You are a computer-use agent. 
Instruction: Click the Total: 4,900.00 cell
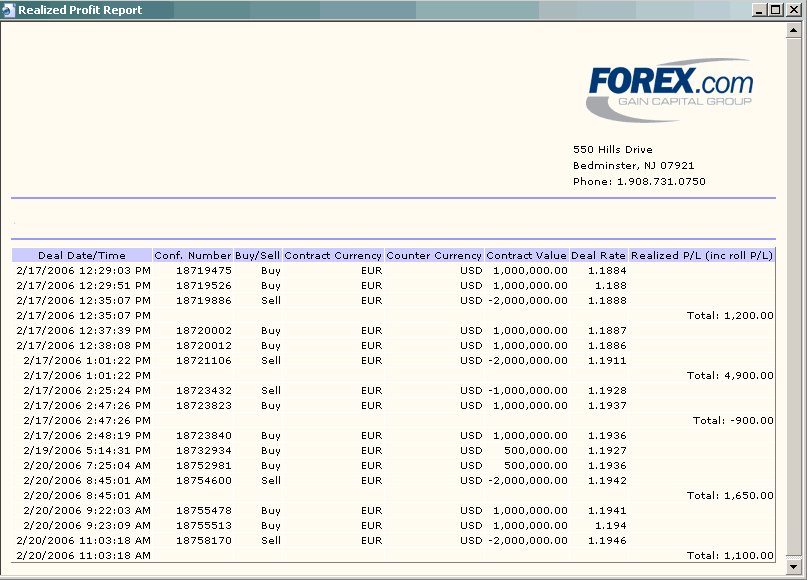730,375
